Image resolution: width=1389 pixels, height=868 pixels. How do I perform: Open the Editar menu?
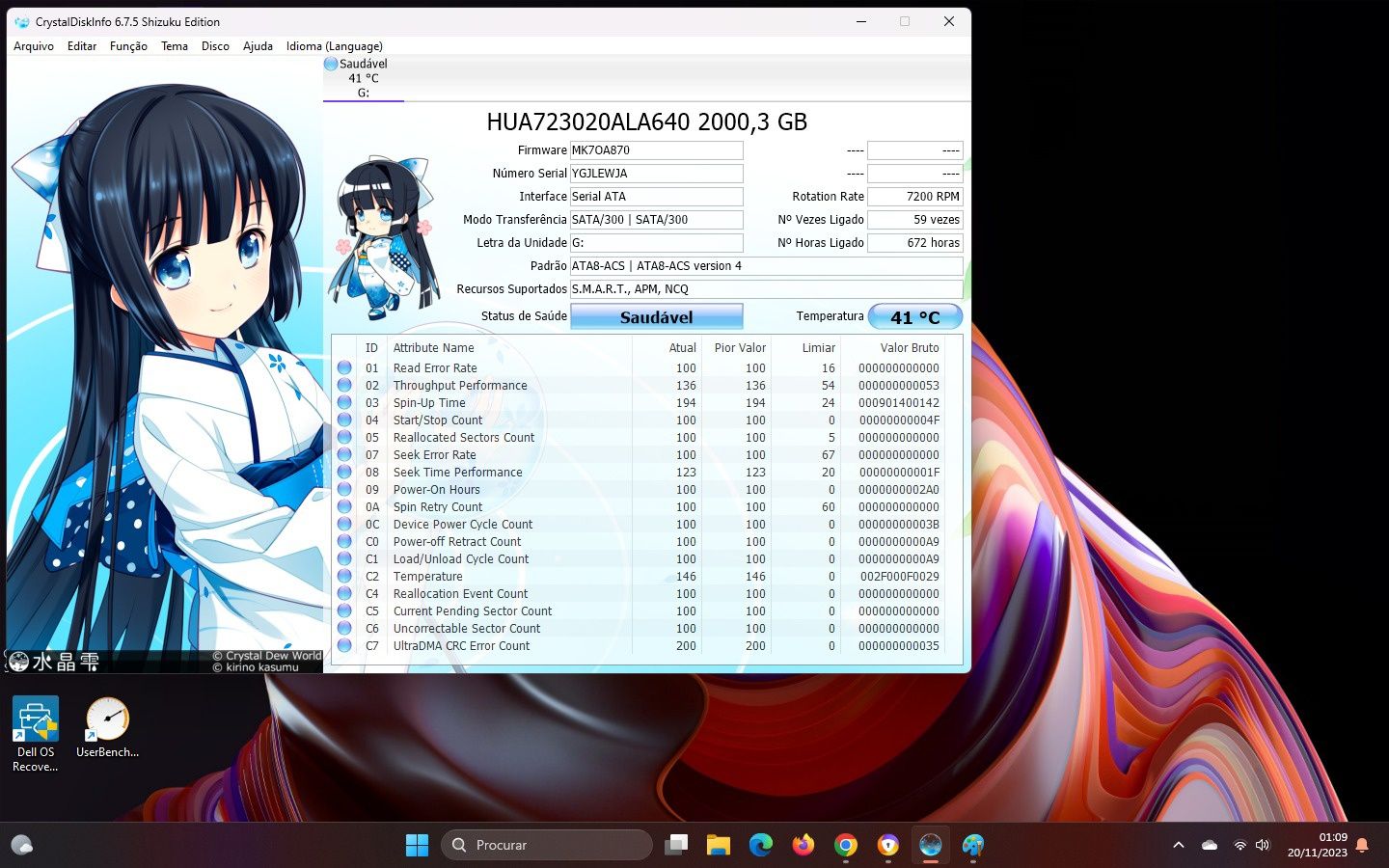pos(82,45)
